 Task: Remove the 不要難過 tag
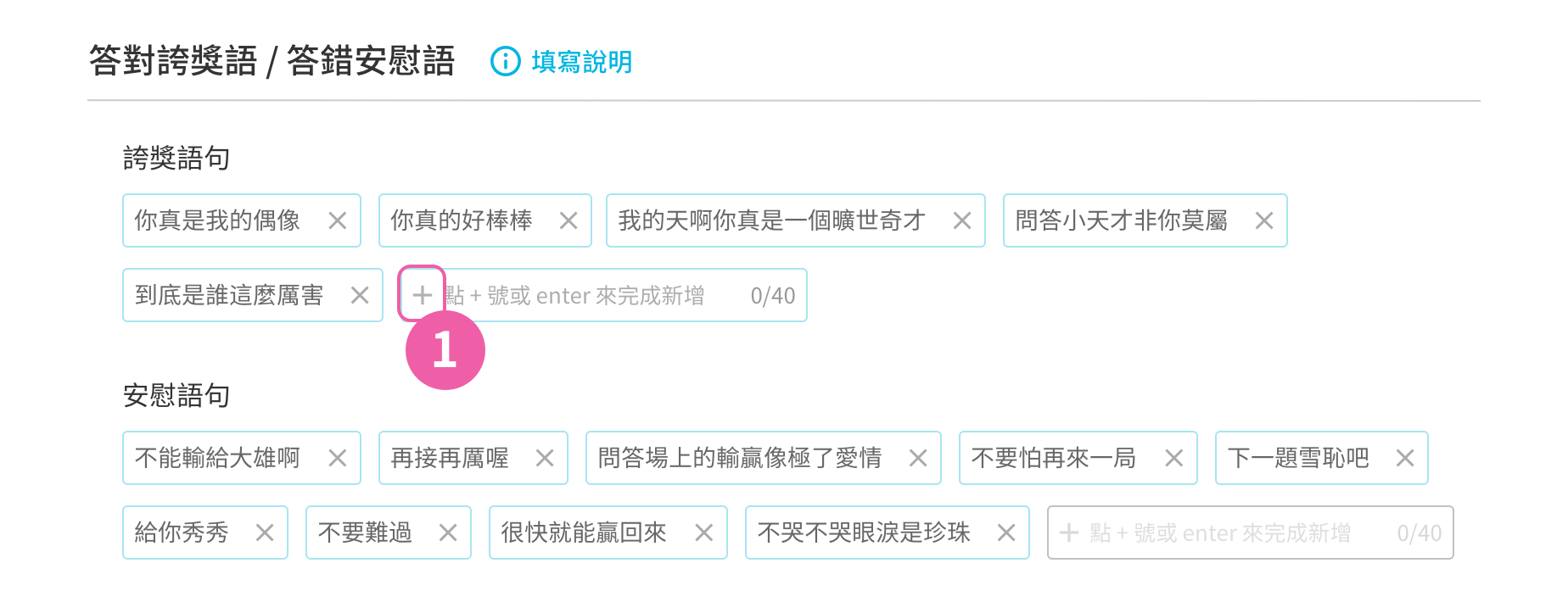448,533
